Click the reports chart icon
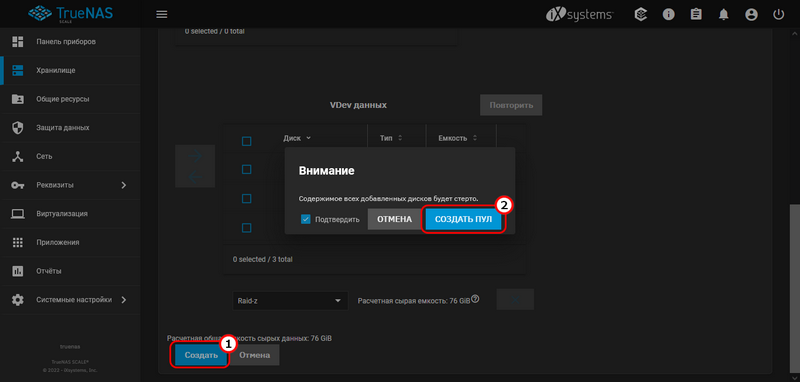This screenshot has width=800, height=382. (x=18, y=271)
